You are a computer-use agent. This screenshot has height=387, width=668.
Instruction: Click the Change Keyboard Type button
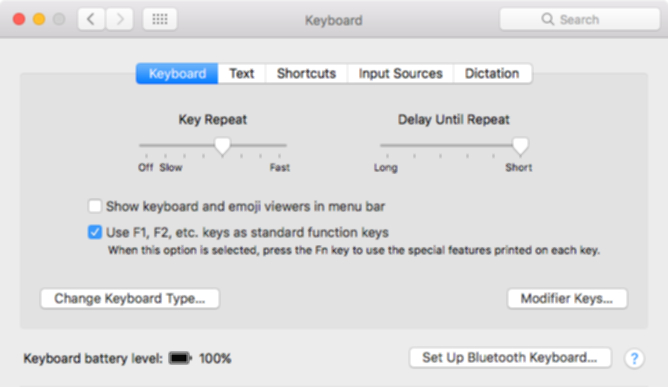pyautogui.click(x=130, y=298)
